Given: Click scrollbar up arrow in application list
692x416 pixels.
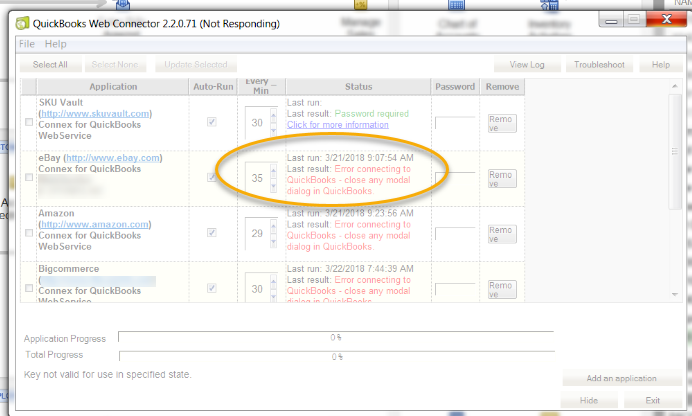Looking at the screenshot, I should coord(675,86).
